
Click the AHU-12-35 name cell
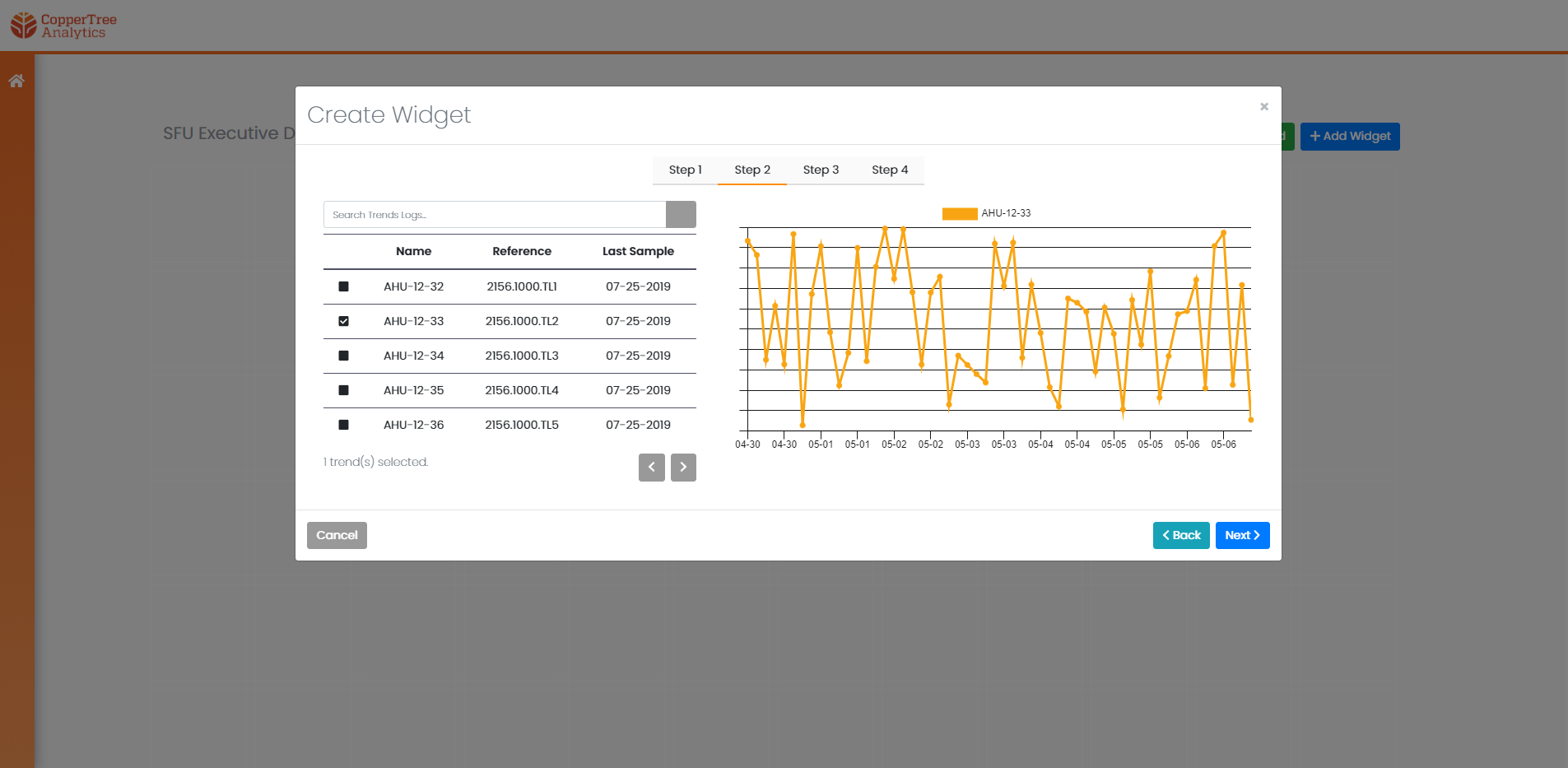point(413,390)
